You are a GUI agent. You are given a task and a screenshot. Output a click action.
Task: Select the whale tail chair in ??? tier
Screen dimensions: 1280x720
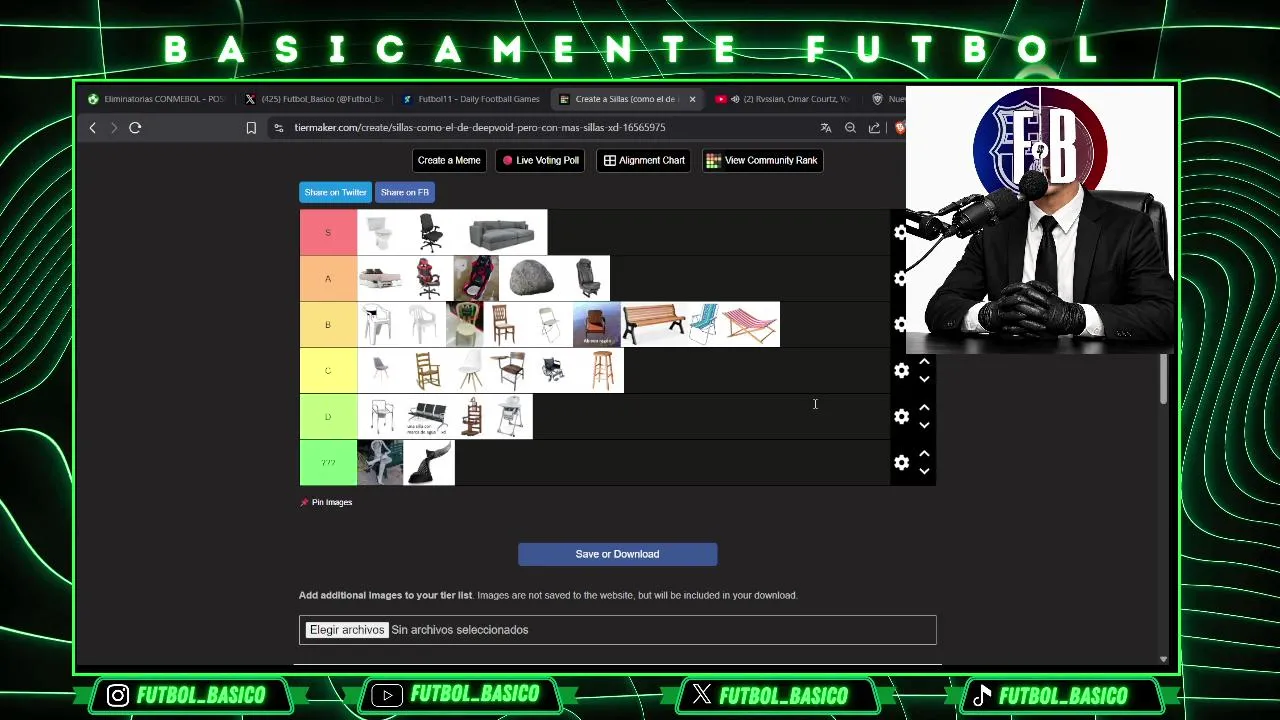click(430, 463)
